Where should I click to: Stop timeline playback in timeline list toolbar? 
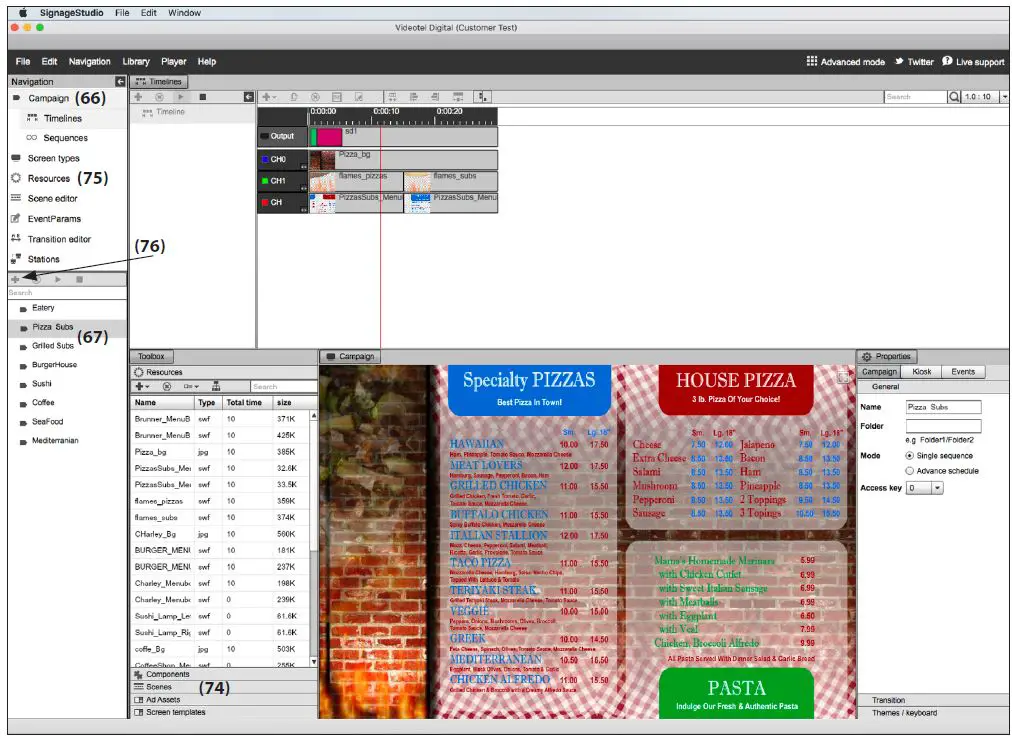point(203,97)
